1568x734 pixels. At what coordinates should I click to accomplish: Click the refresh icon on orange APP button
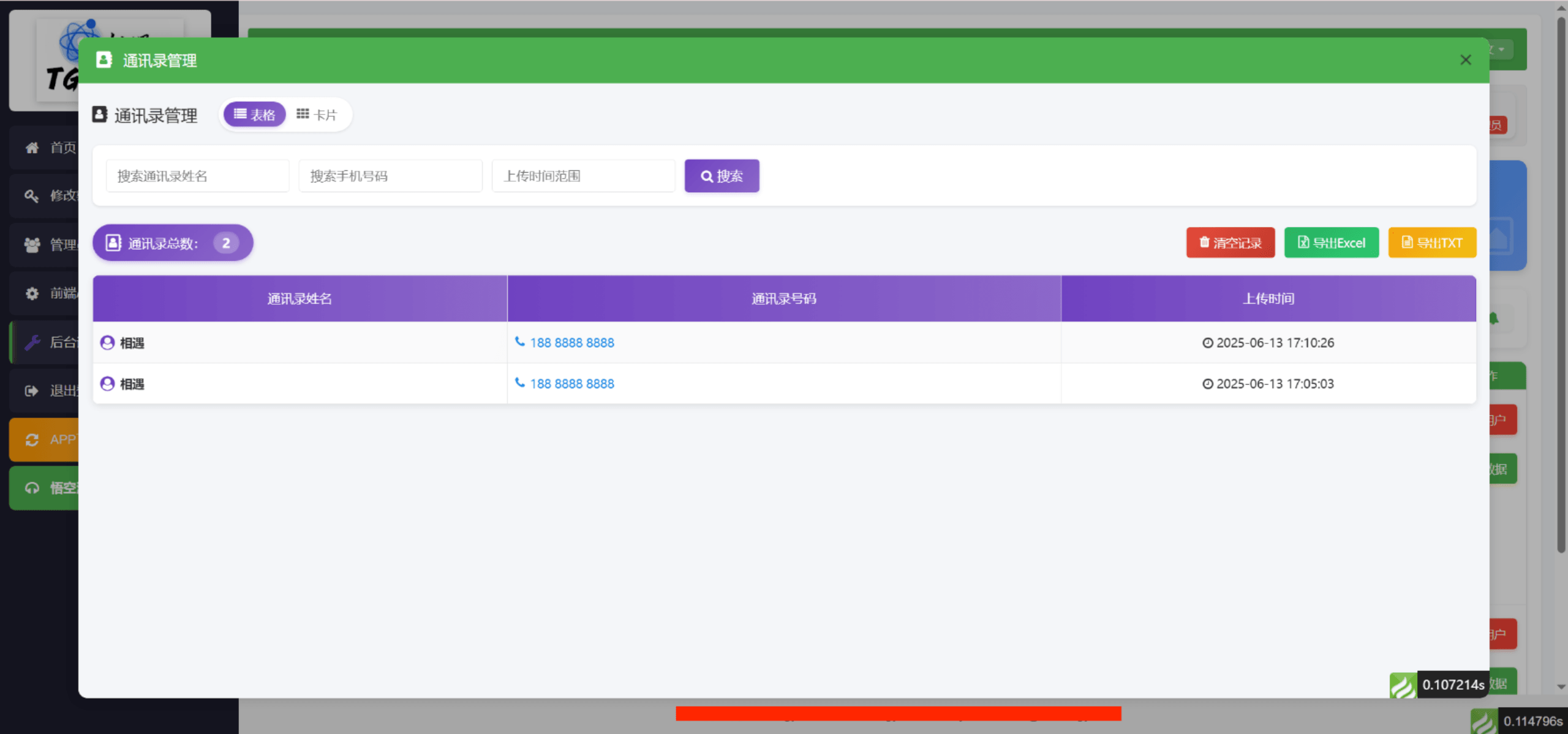pyautogui.click(x=32, y=440)
